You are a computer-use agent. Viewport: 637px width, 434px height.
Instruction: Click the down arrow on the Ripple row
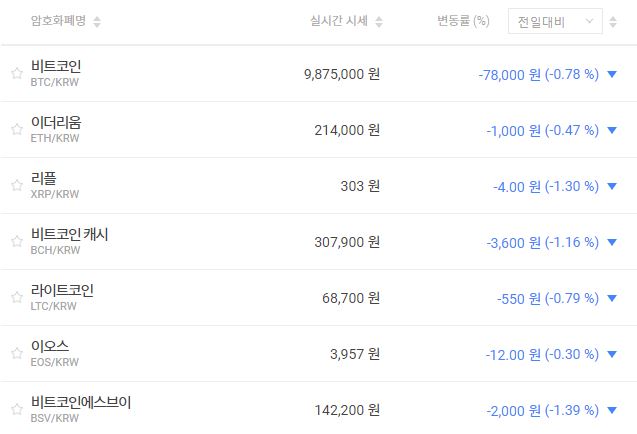click(612, 186)
